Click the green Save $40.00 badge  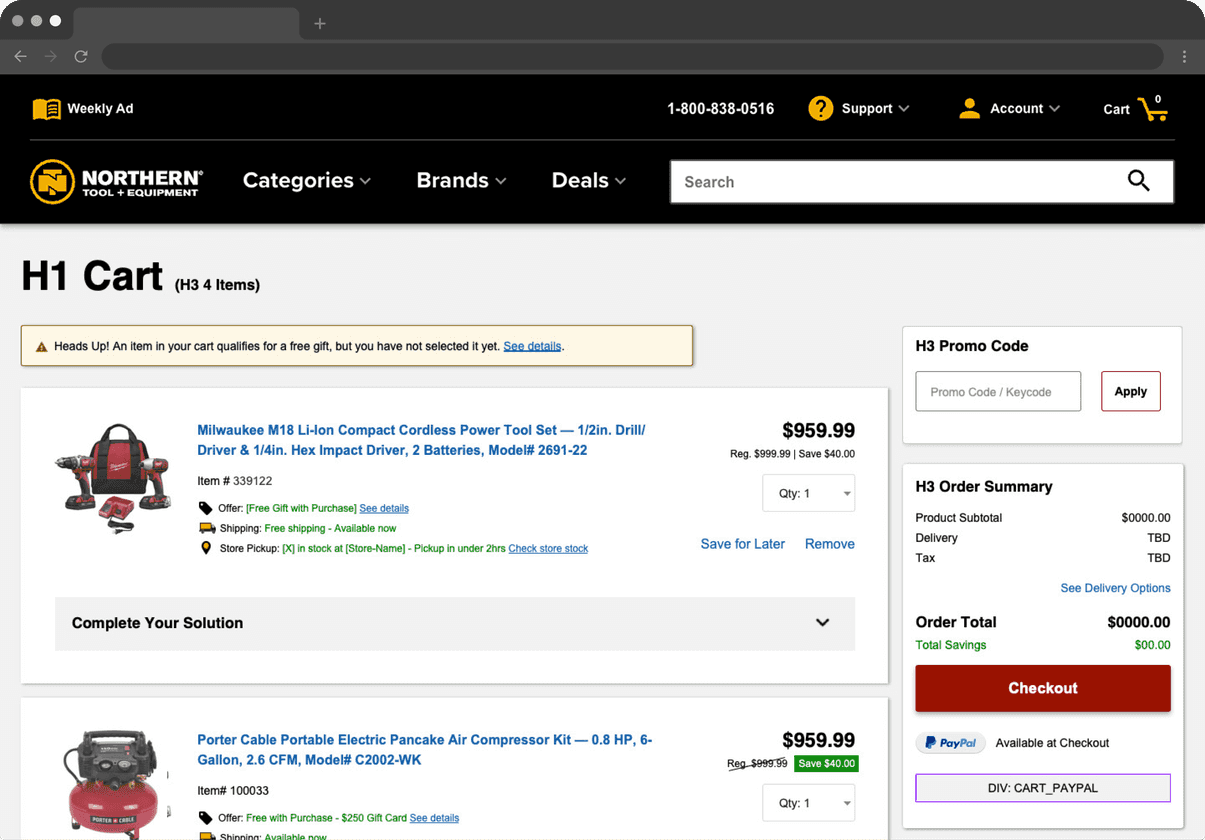[826, 763]
